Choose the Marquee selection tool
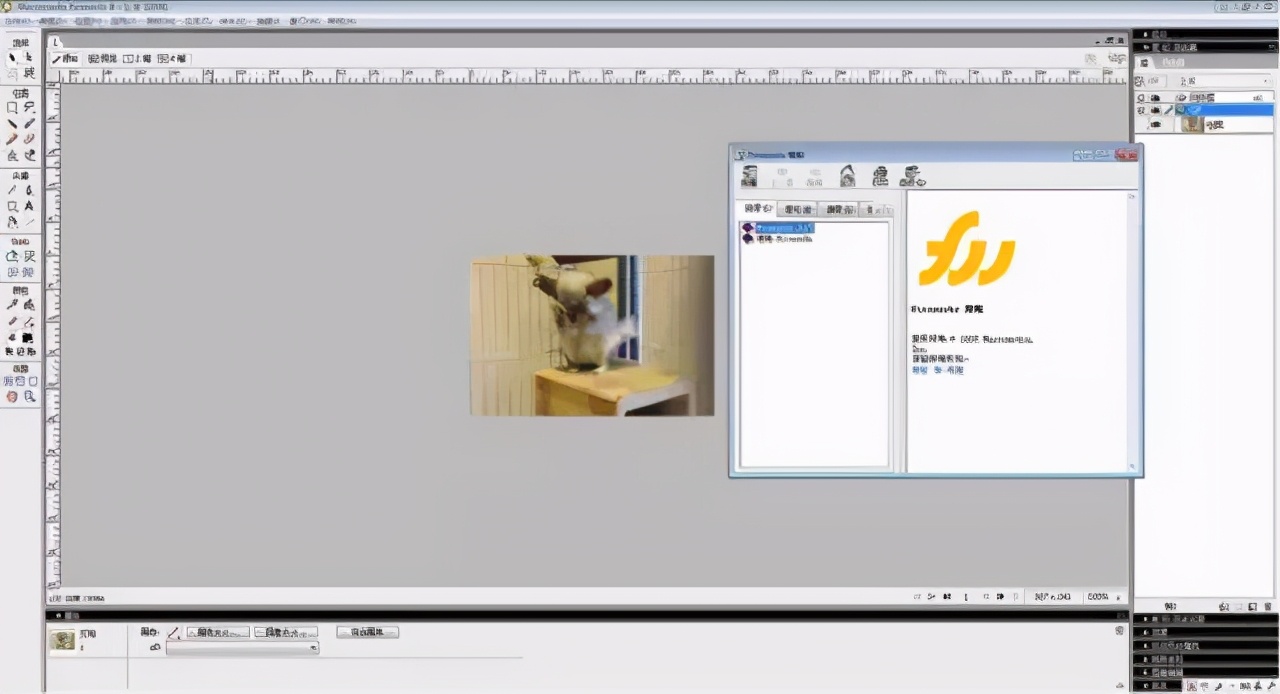The width and height of the screenshot is (1280, 694). pos(12,107)
